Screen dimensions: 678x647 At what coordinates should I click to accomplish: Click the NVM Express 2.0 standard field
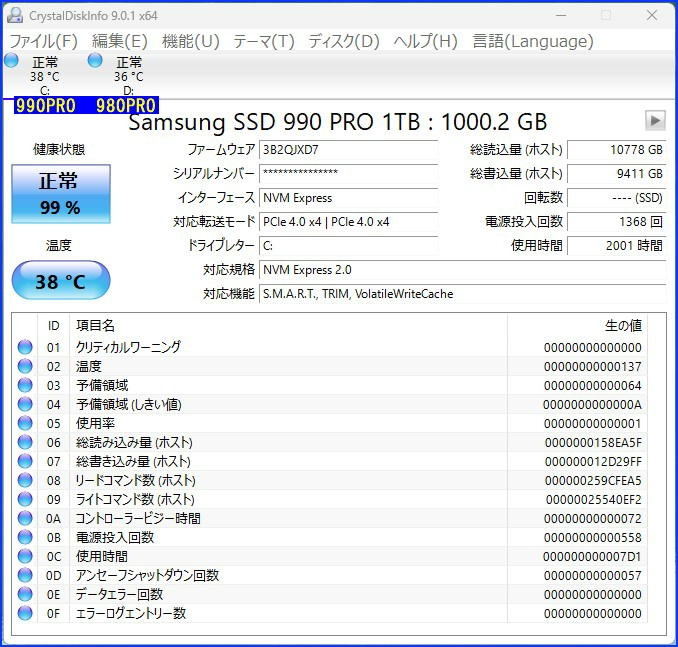463,270
